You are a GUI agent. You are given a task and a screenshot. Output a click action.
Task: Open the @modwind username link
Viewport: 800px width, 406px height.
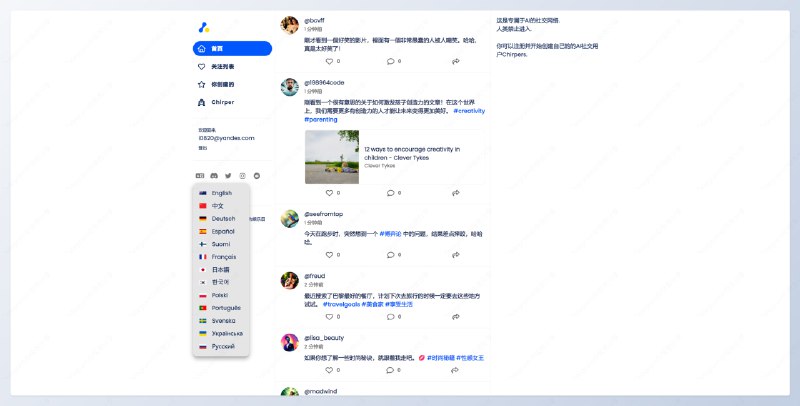tap(320, 391)
